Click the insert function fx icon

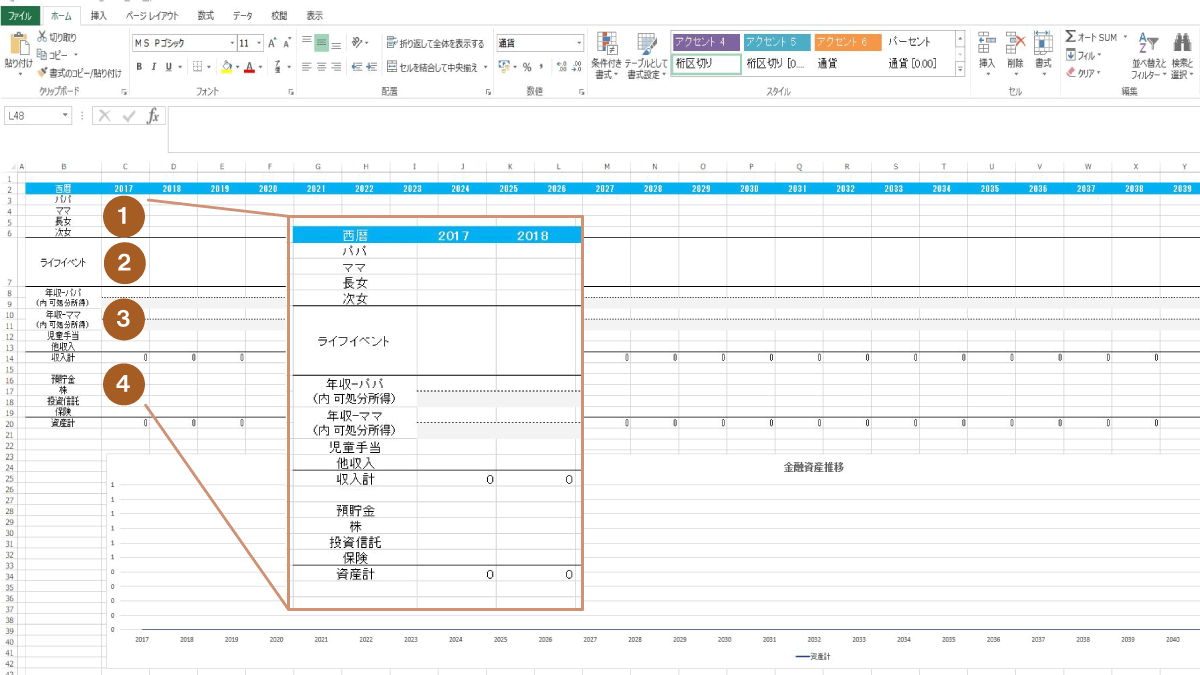click(153, 116)
